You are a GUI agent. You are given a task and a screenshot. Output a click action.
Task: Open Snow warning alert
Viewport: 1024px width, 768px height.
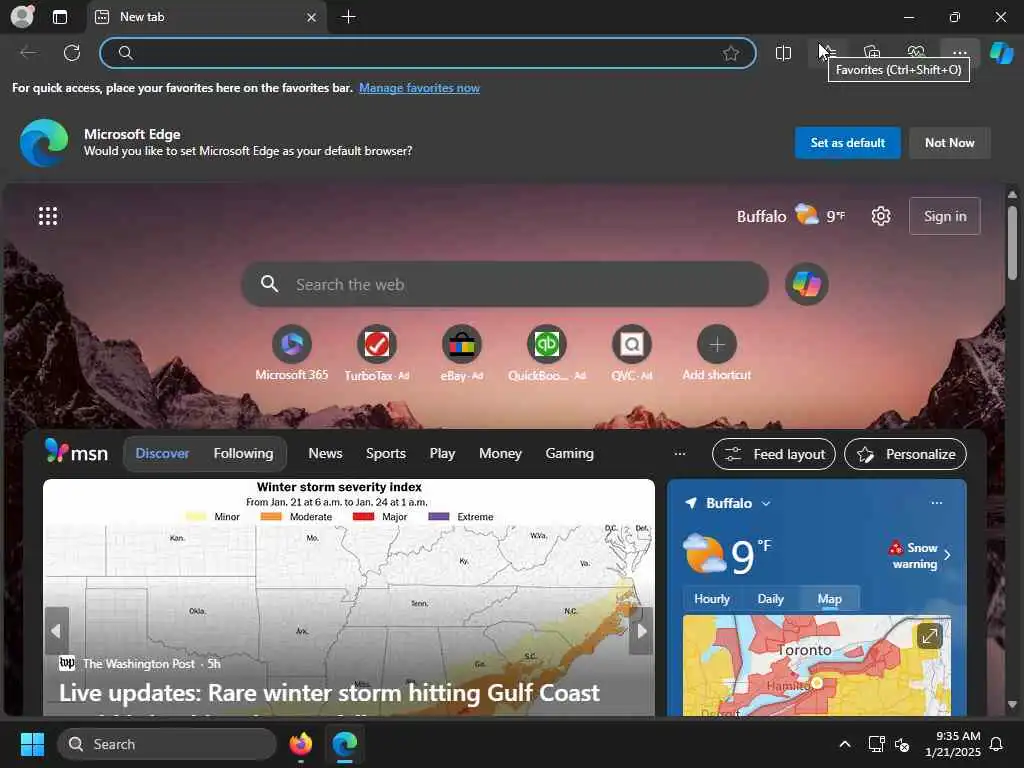919,555
